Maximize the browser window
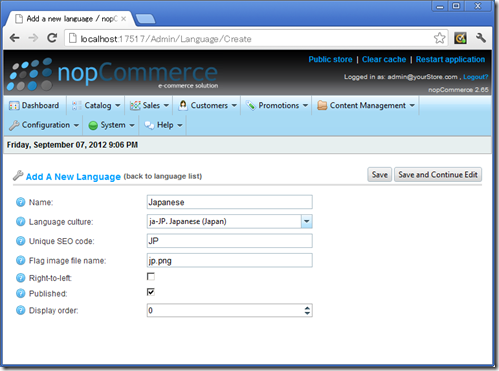The image size is (499, 371). pyautogui.click(x=456, y=6)
